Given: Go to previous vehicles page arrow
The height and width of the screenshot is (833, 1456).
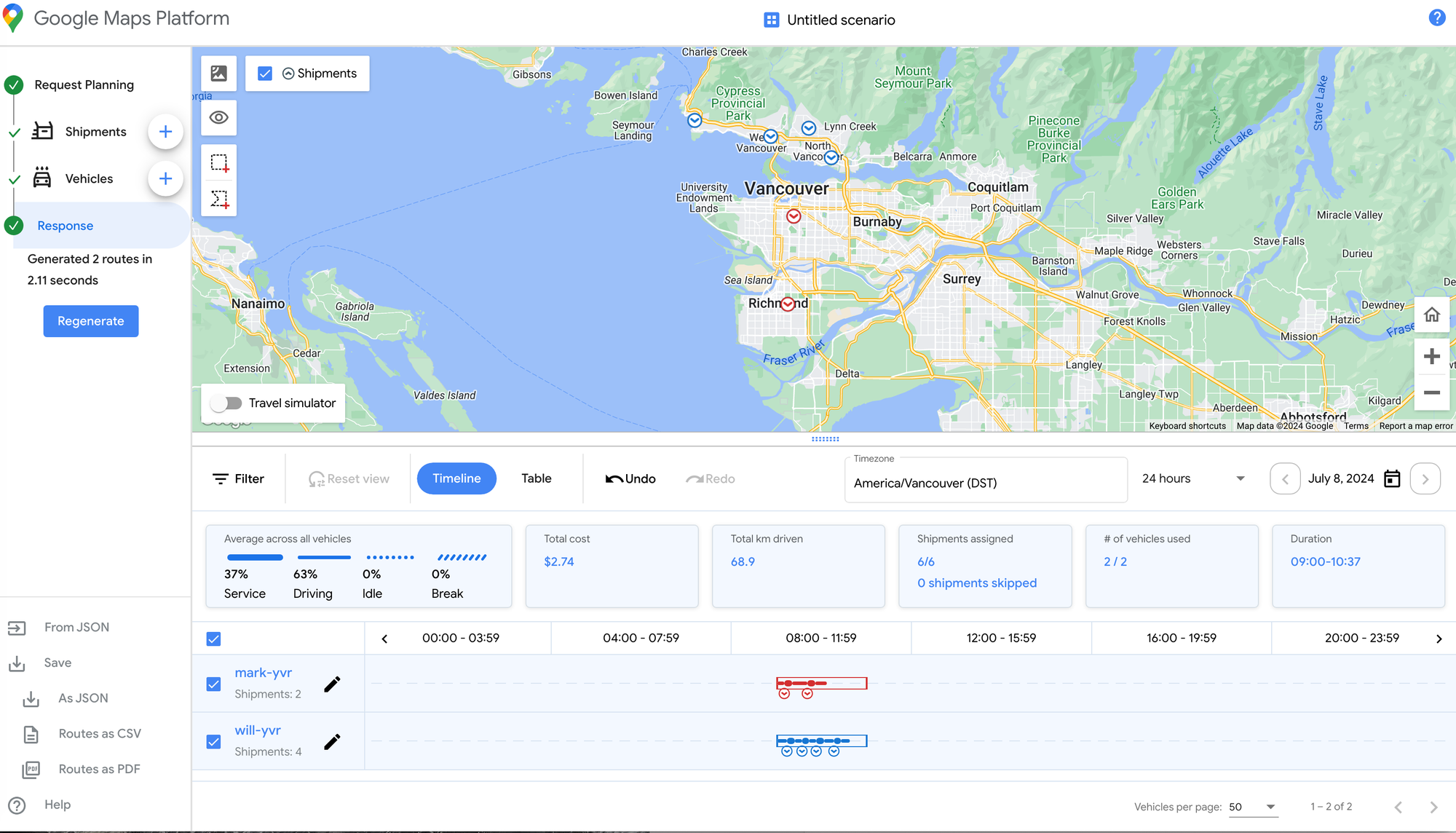Looking at the screenshot, I should [x=1398, y=807].
